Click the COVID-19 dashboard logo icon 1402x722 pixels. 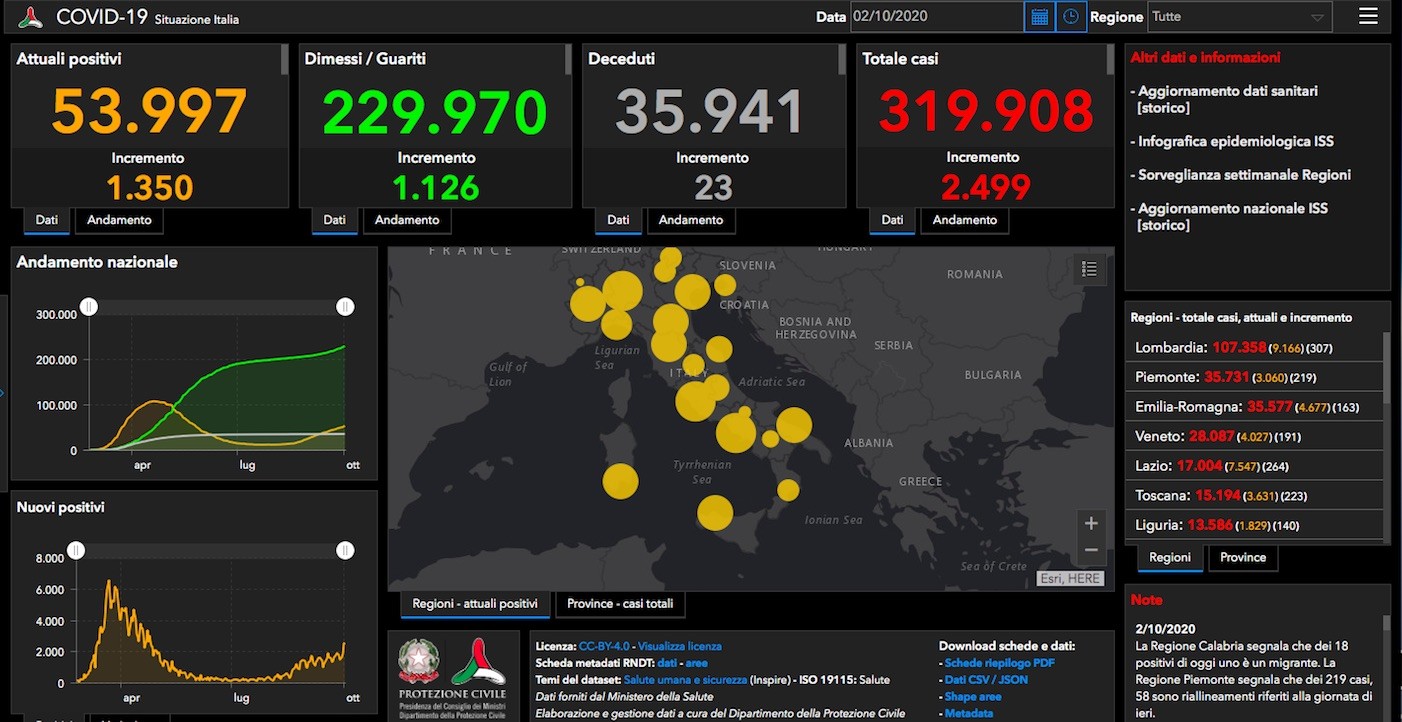coord(31,17)
